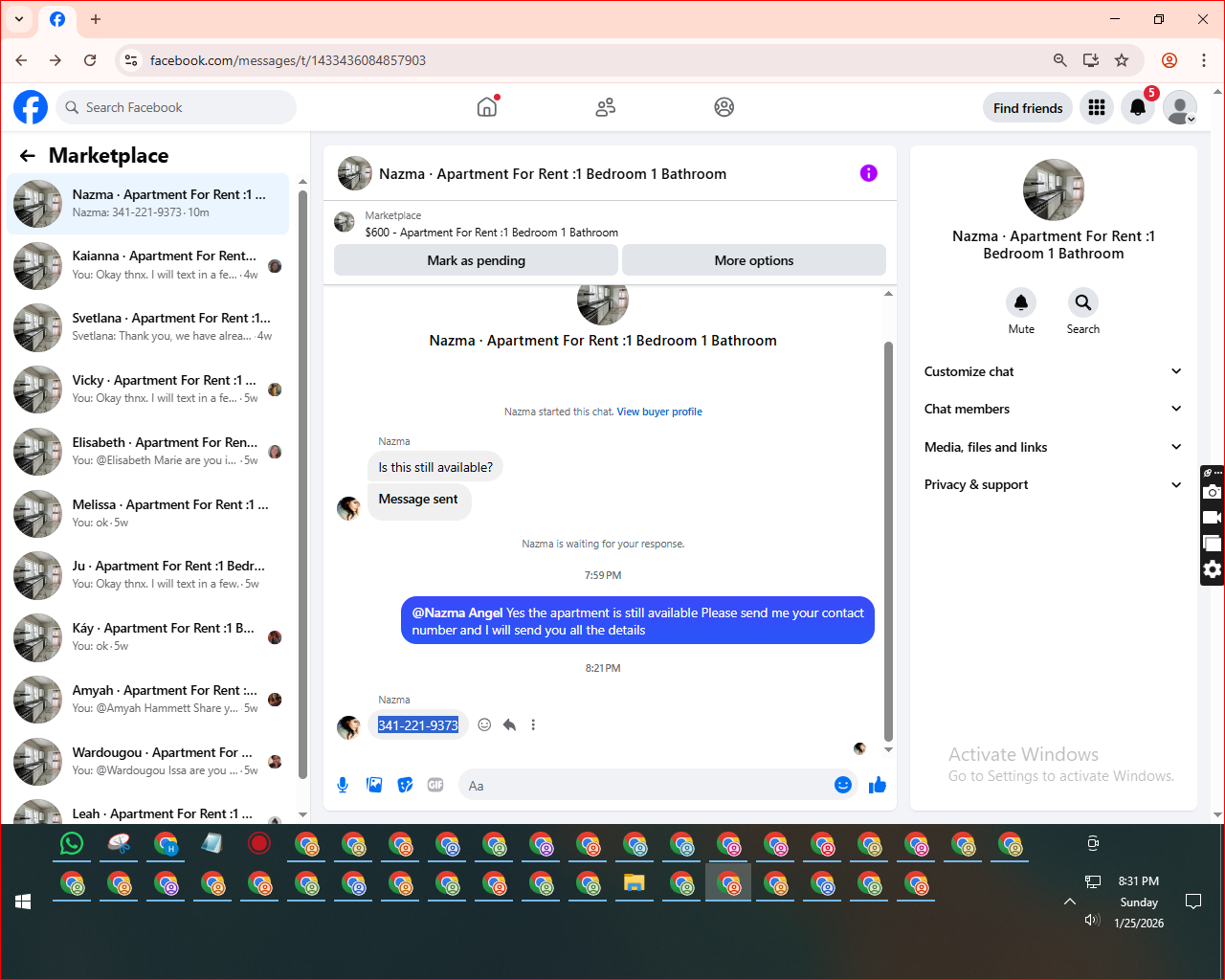Open the Elisabeth apartment conversation
Viewport: 1225px width, 980px height.
point(148,452)
